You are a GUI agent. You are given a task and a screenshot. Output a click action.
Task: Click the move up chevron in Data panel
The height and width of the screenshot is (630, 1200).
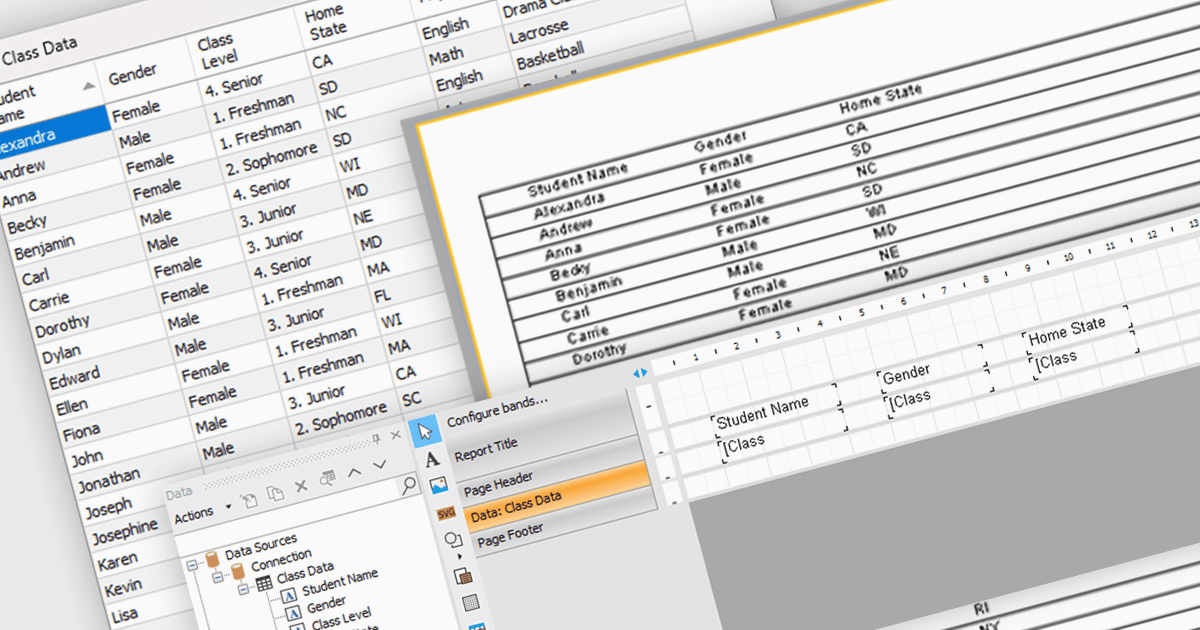pyautogui.click(x=353, y=471)
